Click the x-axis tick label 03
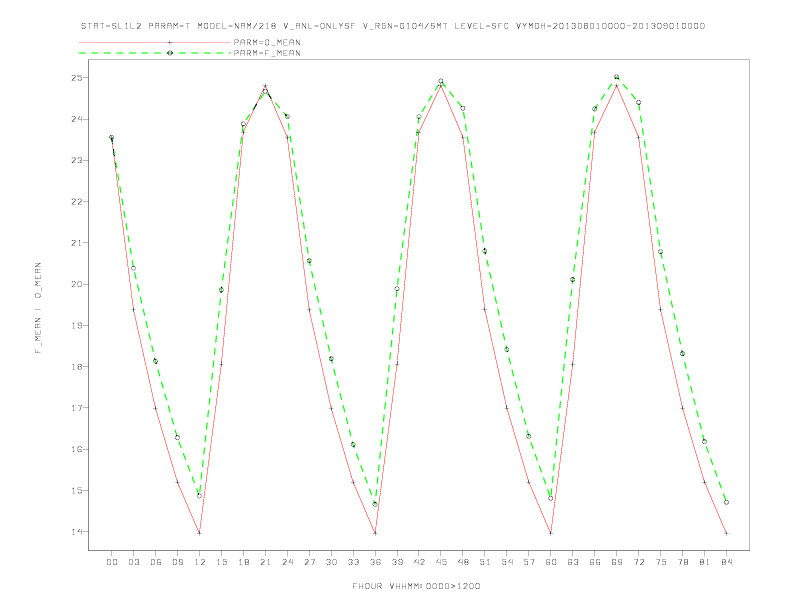The image size is (792, 612). [133, 562]
